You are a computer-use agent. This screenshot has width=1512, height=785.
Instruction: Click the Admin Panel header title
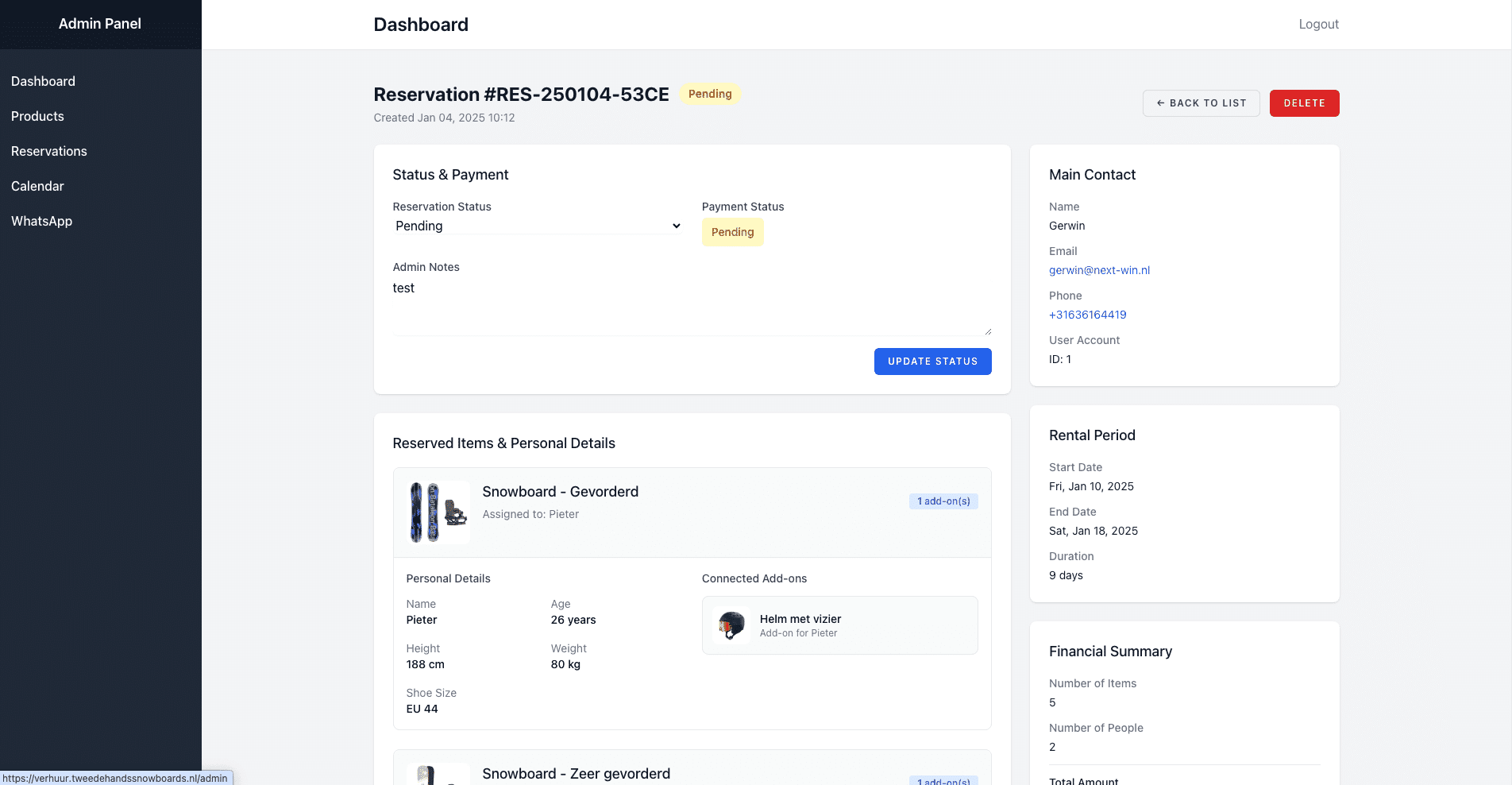[100, 24]
